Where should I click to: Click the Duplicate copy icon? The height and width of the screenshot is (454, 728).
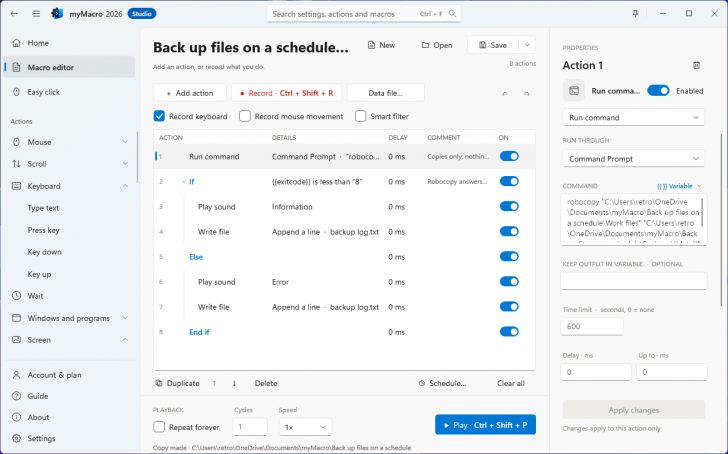[159, 383]
